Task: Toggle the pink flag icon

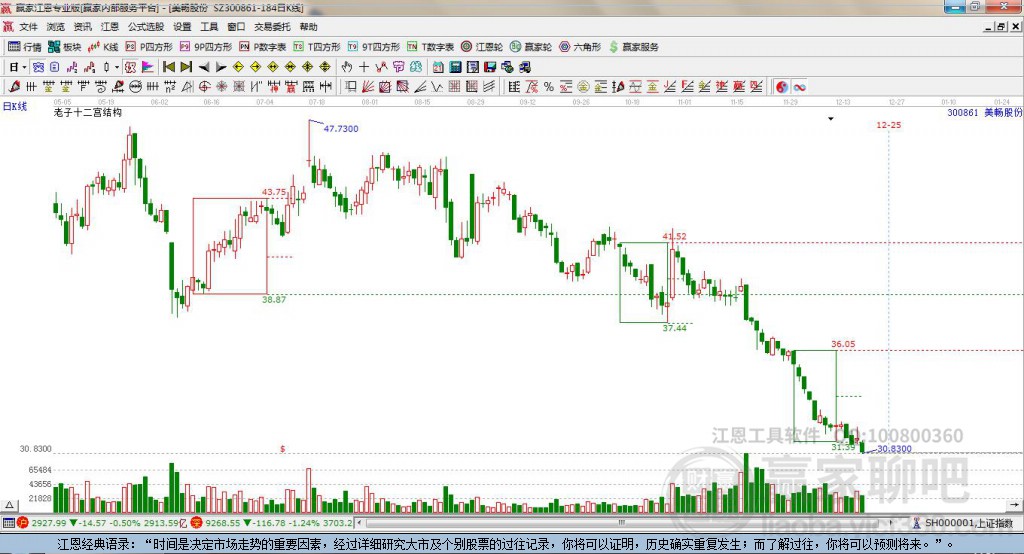Action: click(148, 67)
